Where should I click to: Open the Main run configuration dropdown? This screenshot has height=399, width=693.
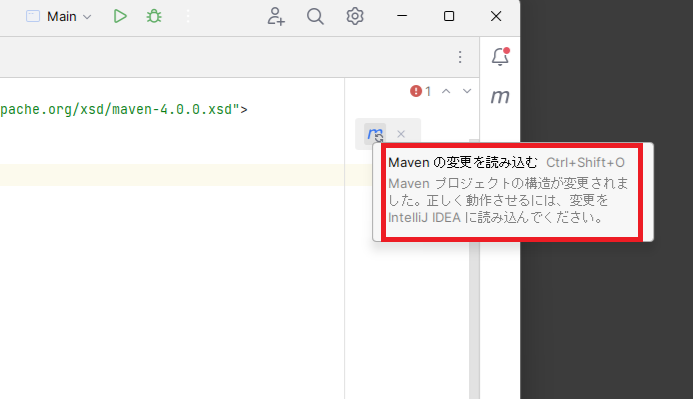59,16
